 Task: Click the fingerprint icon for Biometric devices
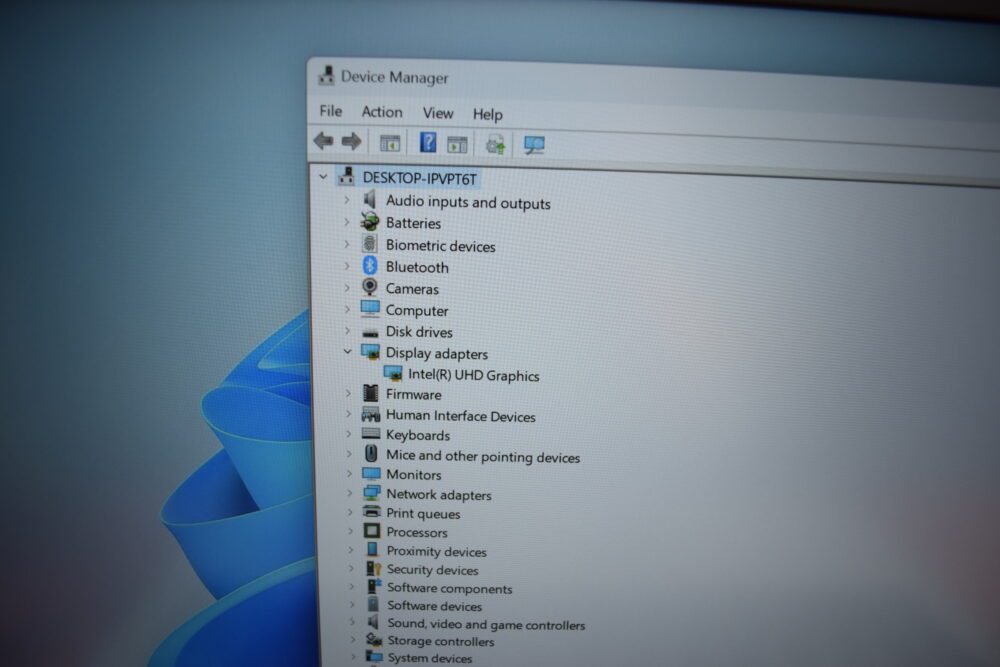[x=369, y=244]
